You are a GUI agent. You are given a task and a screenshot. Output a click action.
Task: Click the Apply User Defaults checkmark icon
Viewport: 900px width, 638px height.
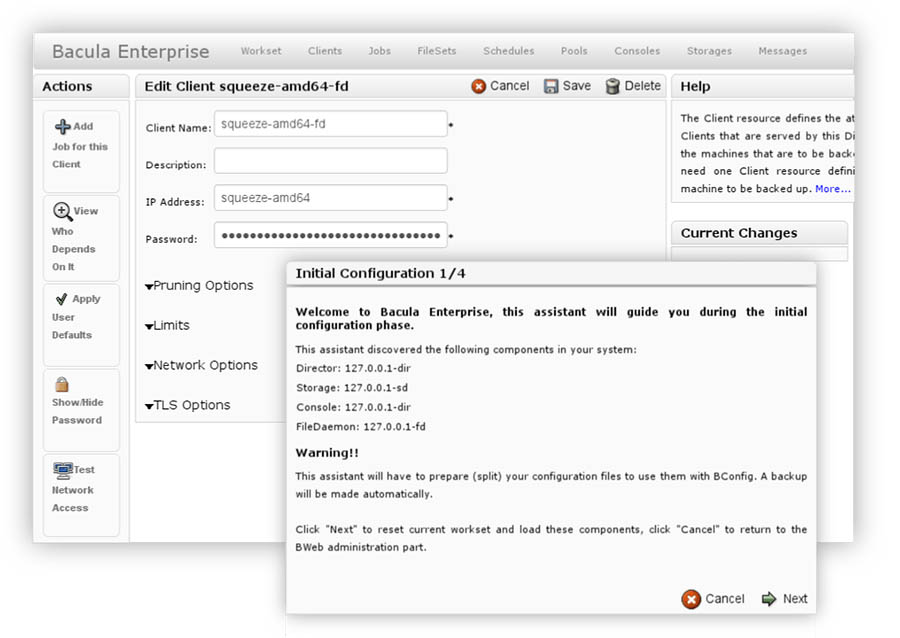(x=62, y=299)
